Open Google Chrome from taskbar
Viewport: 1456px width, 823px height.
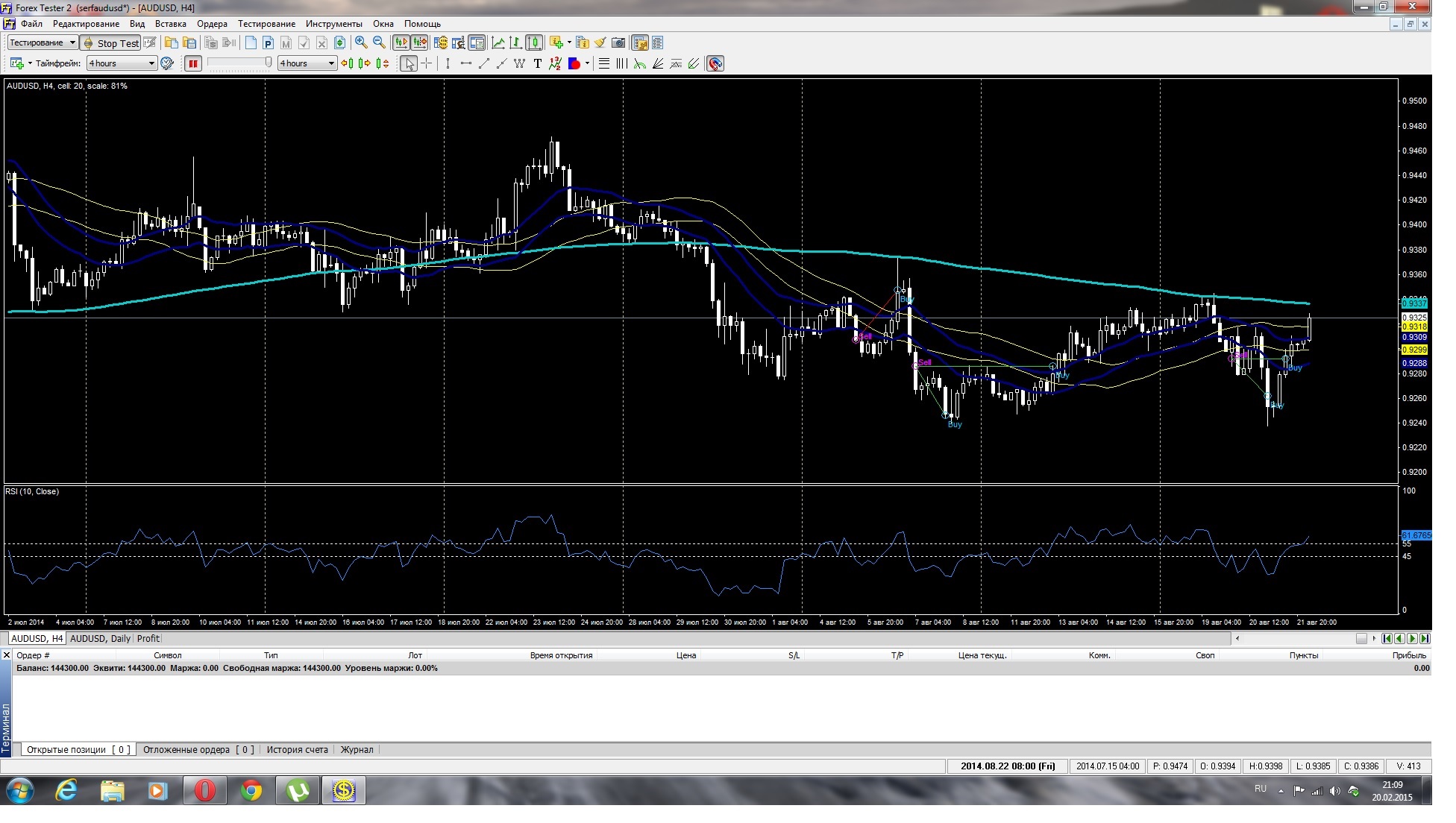[x=251, y=791]
